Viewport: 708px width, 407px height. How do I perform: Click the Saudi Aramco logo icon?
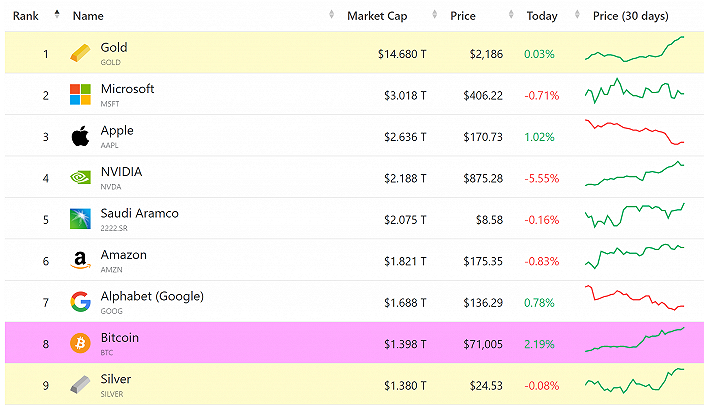80,219
